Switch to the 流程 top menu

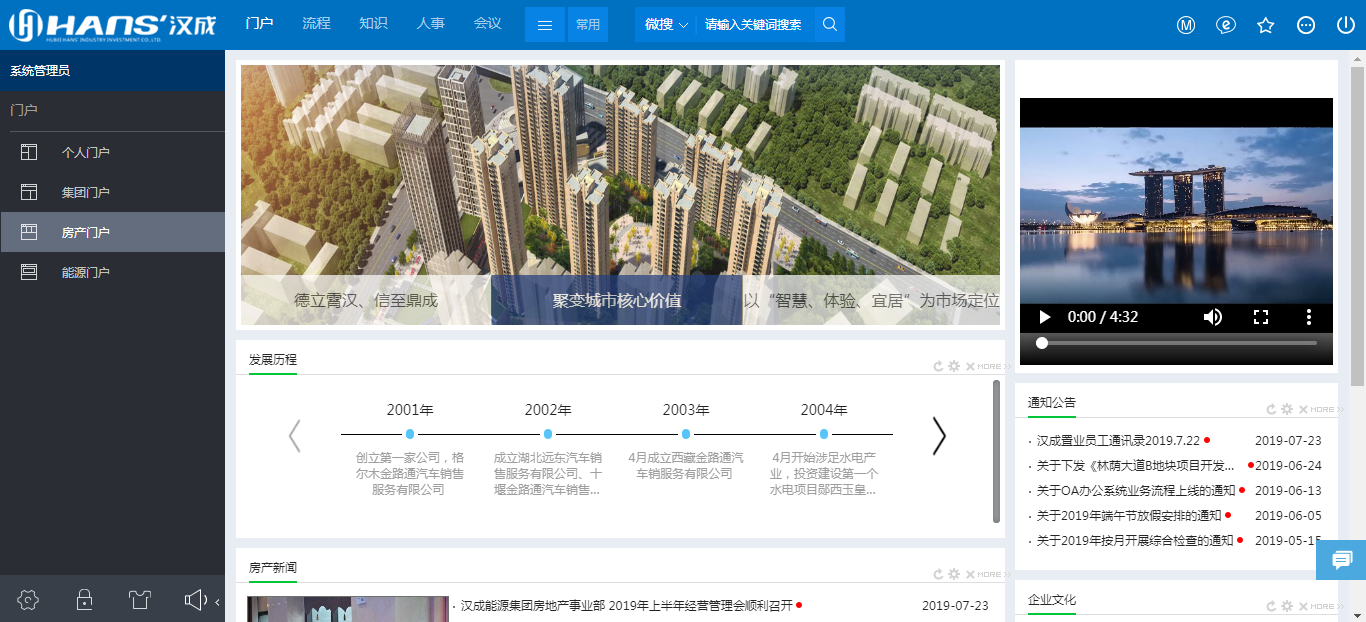coord(316,23)
